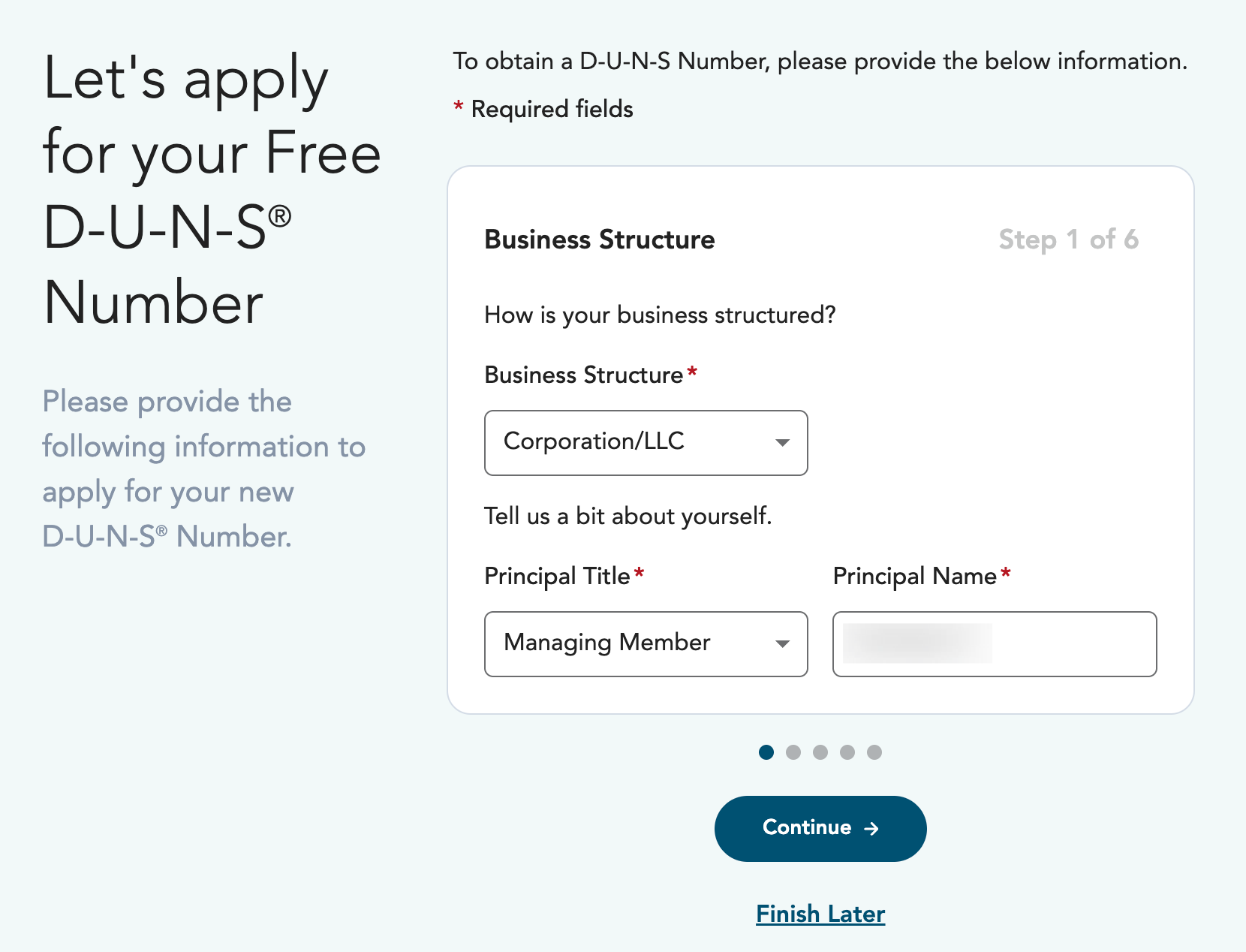The height and width of the screenshot is (952, 1246).
Task: Click the Required fields note
Action: (x=552, y=109)
